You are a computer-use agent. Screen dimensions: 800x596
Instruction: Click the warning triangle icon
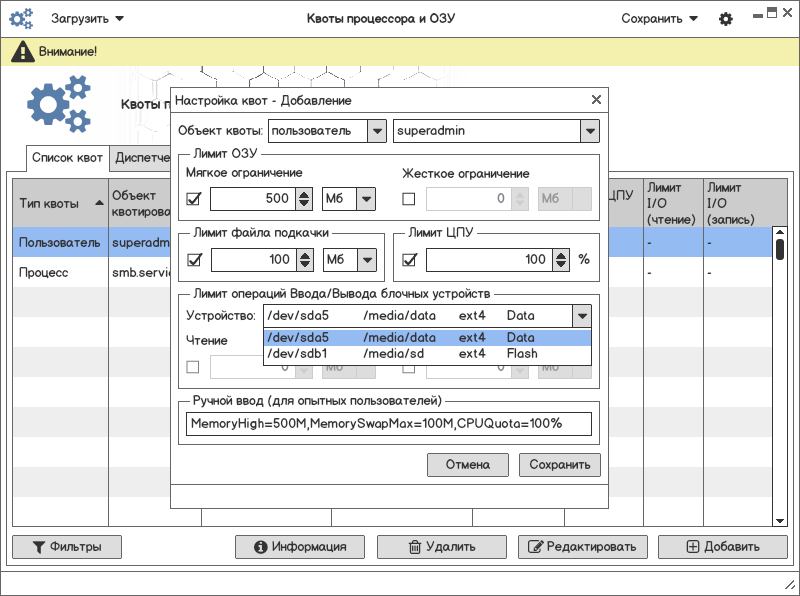tap(21, 52)
